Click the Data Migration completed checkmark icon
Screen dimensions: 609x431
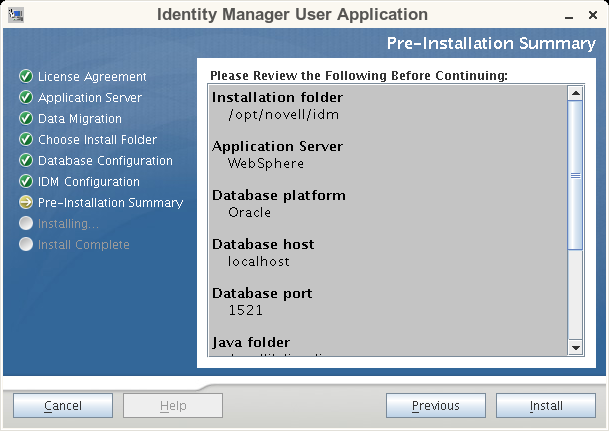coord(26,119)
